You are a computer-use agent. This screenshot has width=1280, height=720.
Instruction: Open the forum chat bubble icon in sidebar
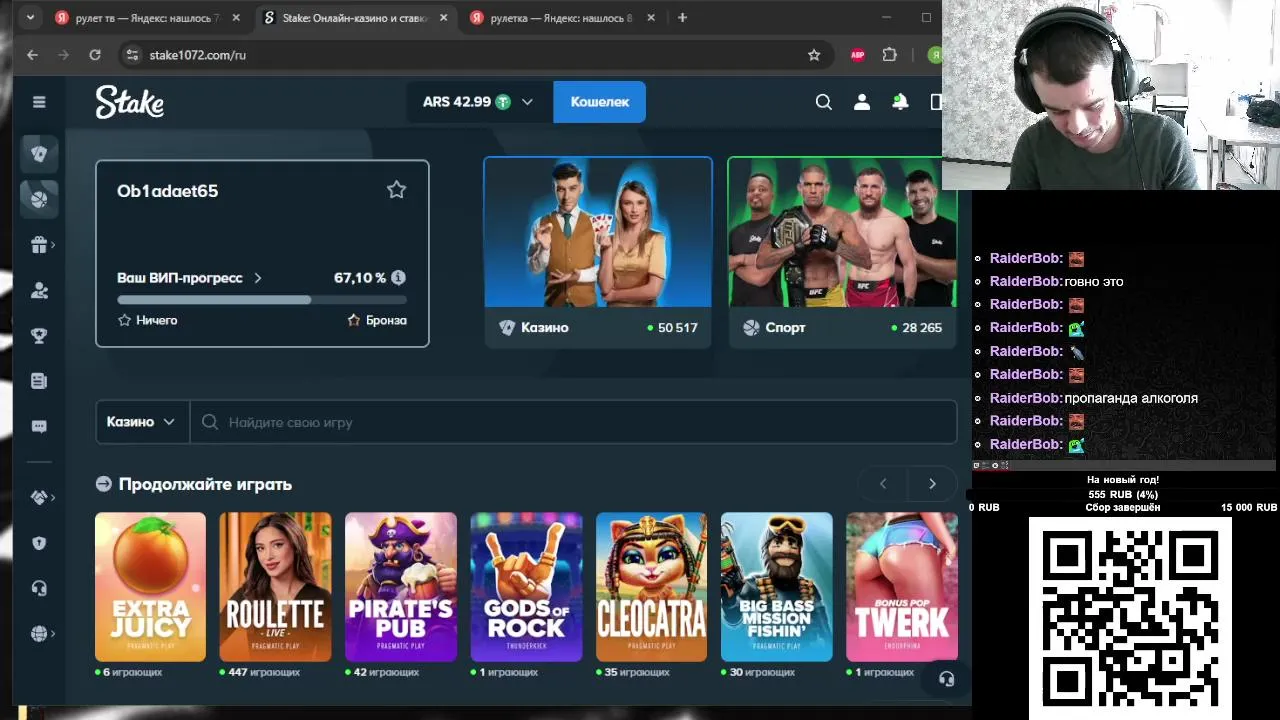click(x=39, y=426)
